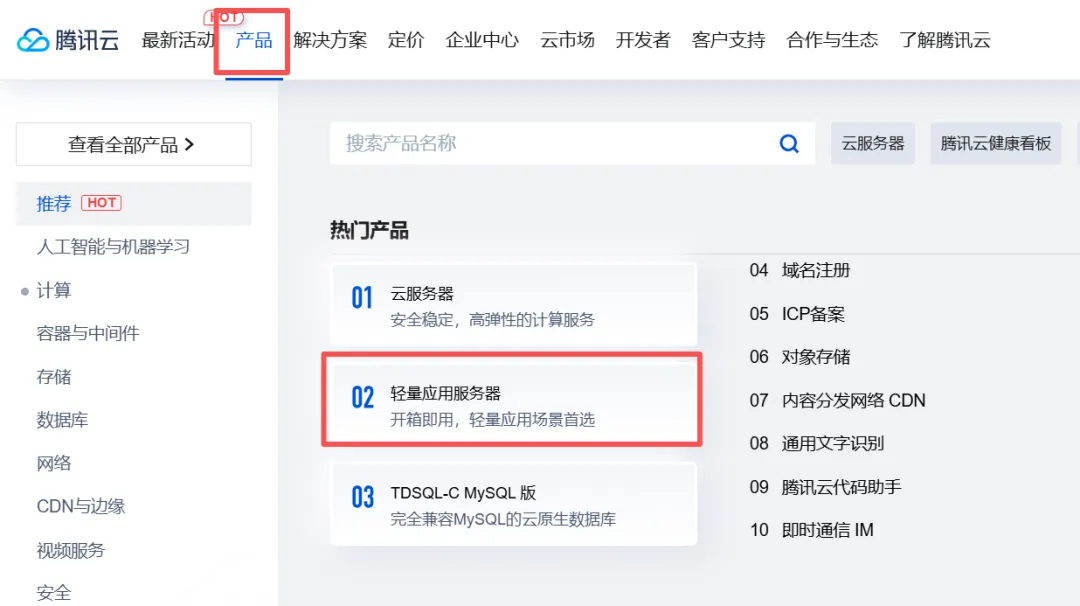Select the CDN与边缘 category

(x=81, y=506)
